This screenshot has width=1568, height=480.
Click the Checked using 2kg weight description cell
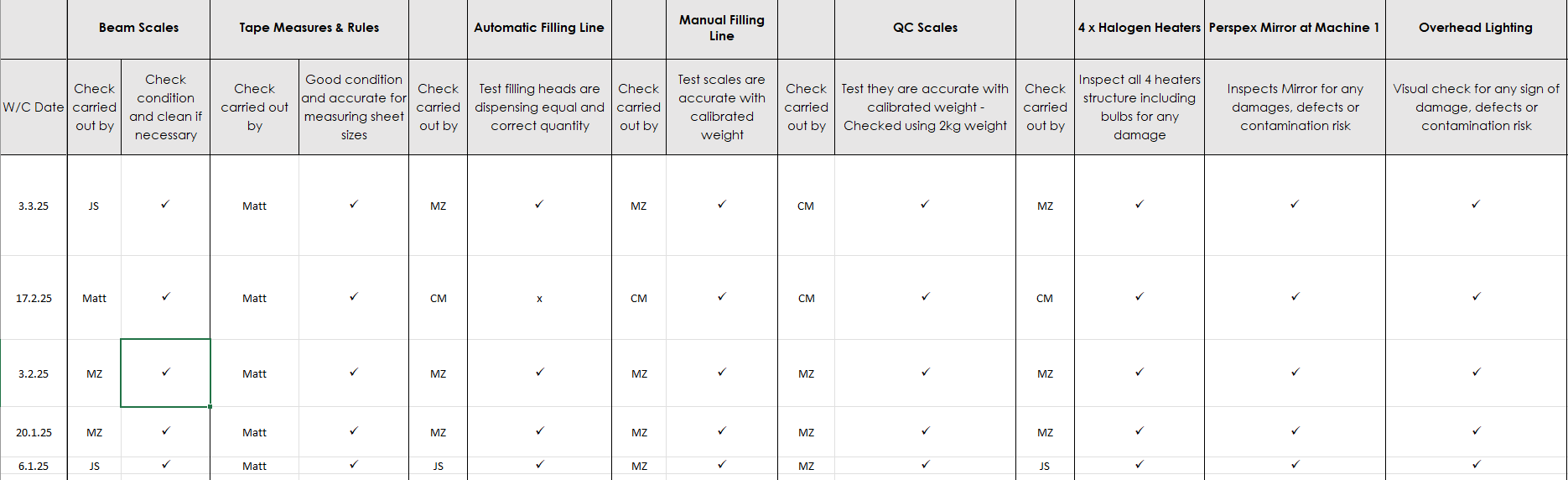click(925, 107)
